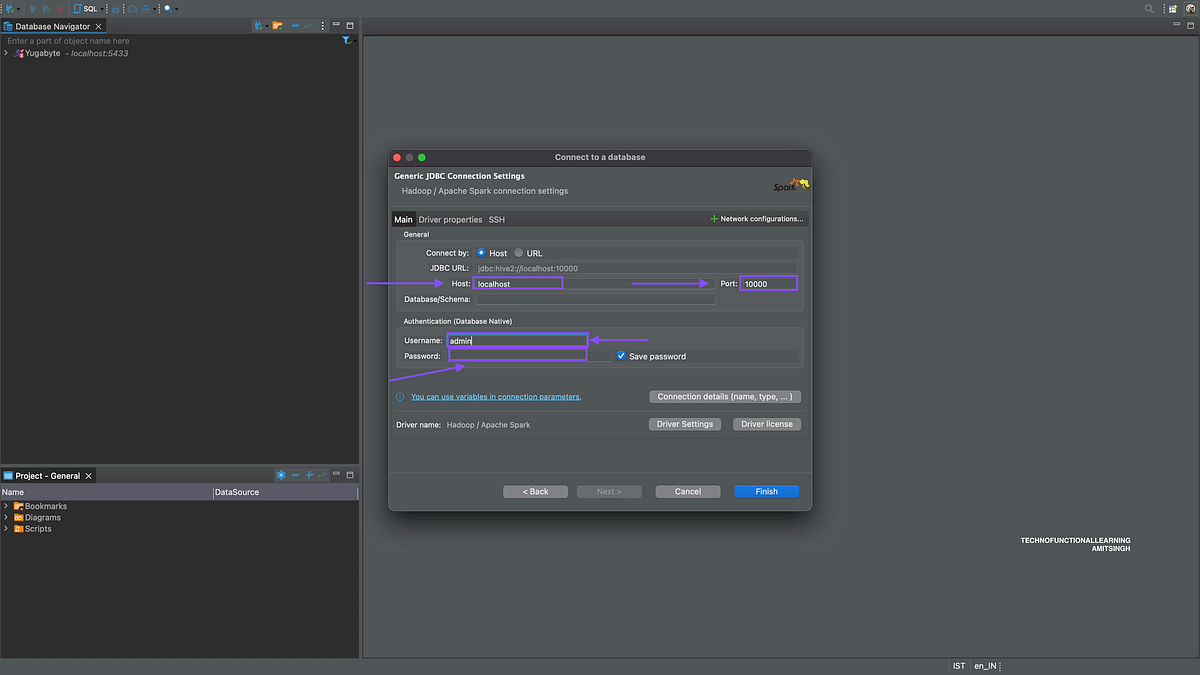Create a new folder in Database Navigator

[x=278, y=25]
